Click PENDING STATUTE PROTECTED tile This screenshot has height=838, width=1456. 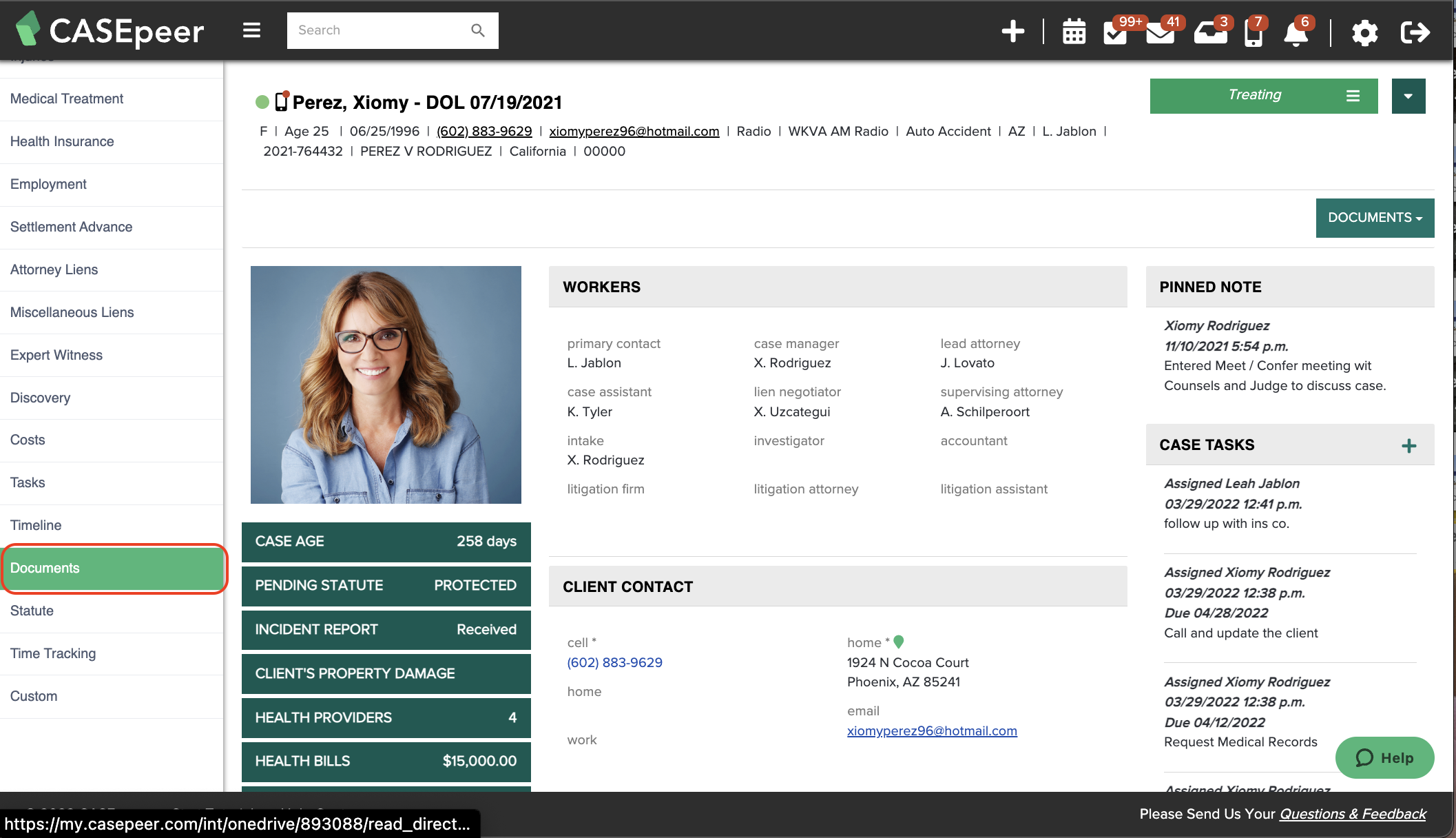(386, 586)
